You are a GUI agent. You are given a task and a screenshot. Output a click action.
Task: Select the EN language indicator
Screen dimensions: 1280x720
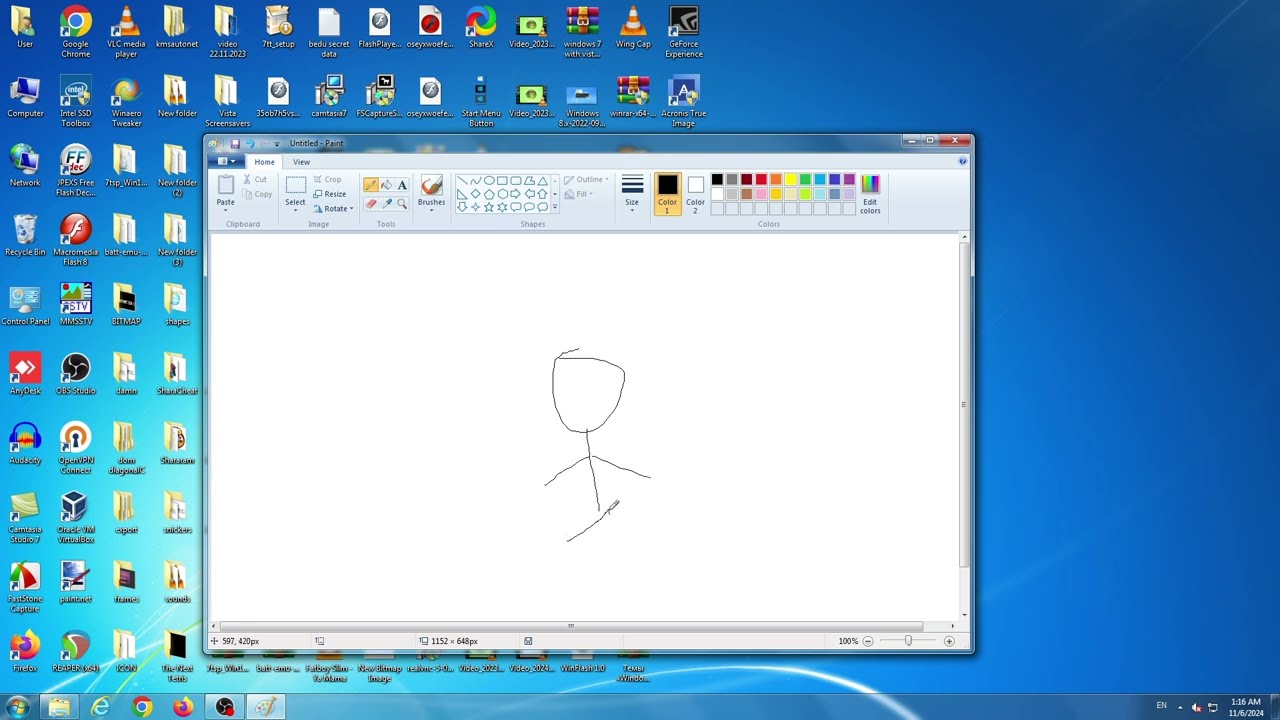point(1161,706)
